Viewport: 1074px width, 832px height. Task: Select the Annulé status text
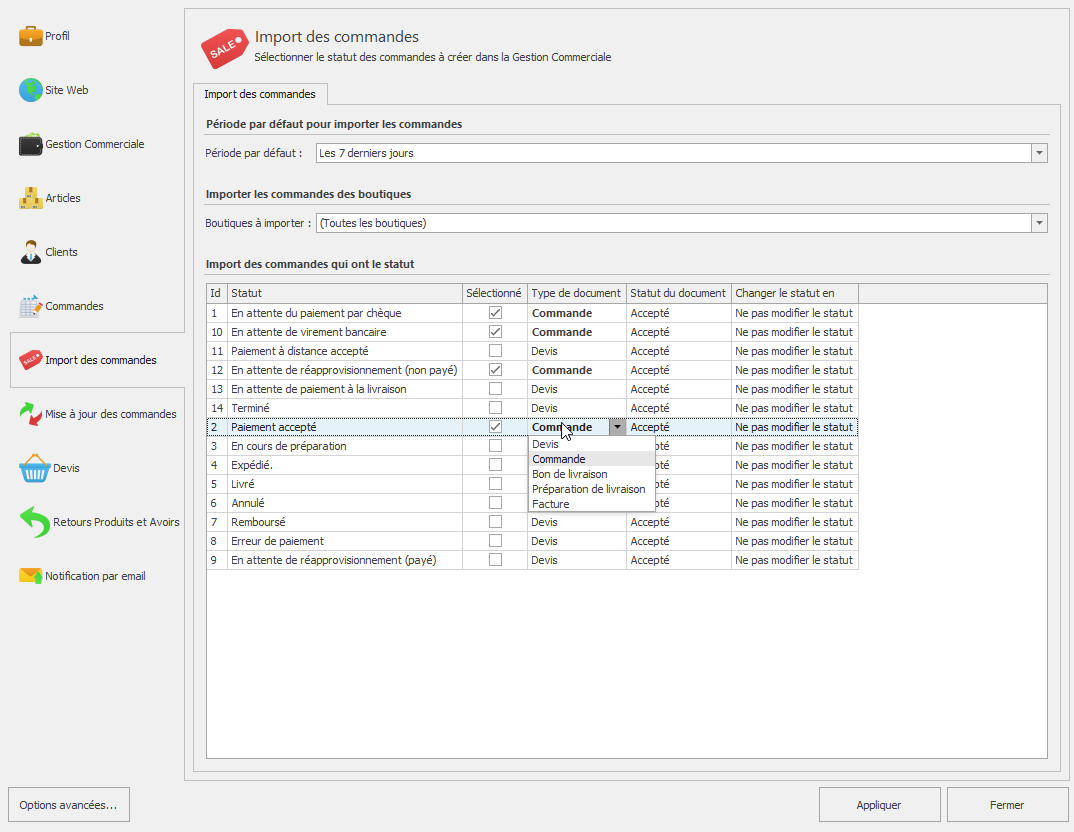[247, 503]
